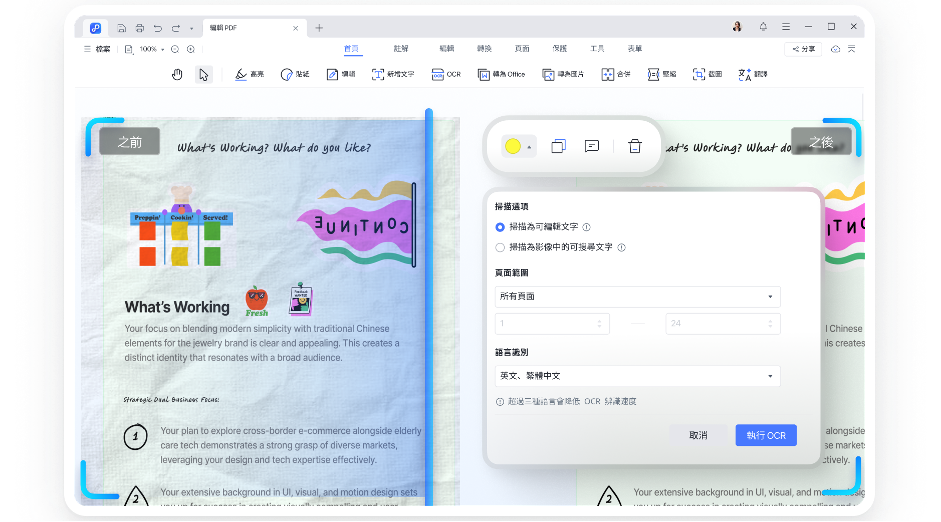Click the 新增文字 add text tool
The width and height of the screenshot is (941, 522).
[x=392, y=74]
